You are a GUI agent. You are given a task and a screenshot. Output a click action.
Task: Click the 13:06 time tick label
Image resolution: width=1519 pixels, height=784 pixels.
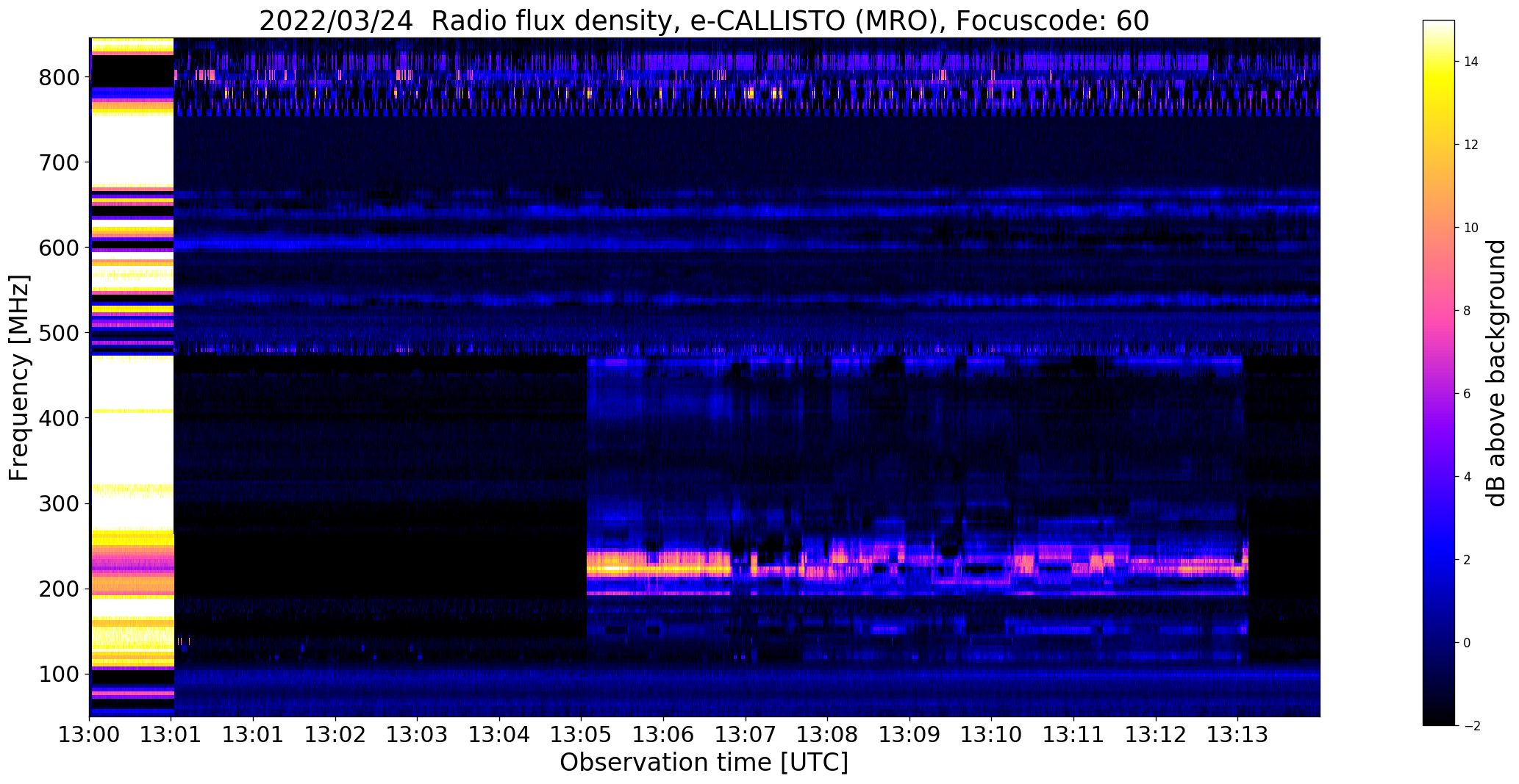tap(664, 735)
